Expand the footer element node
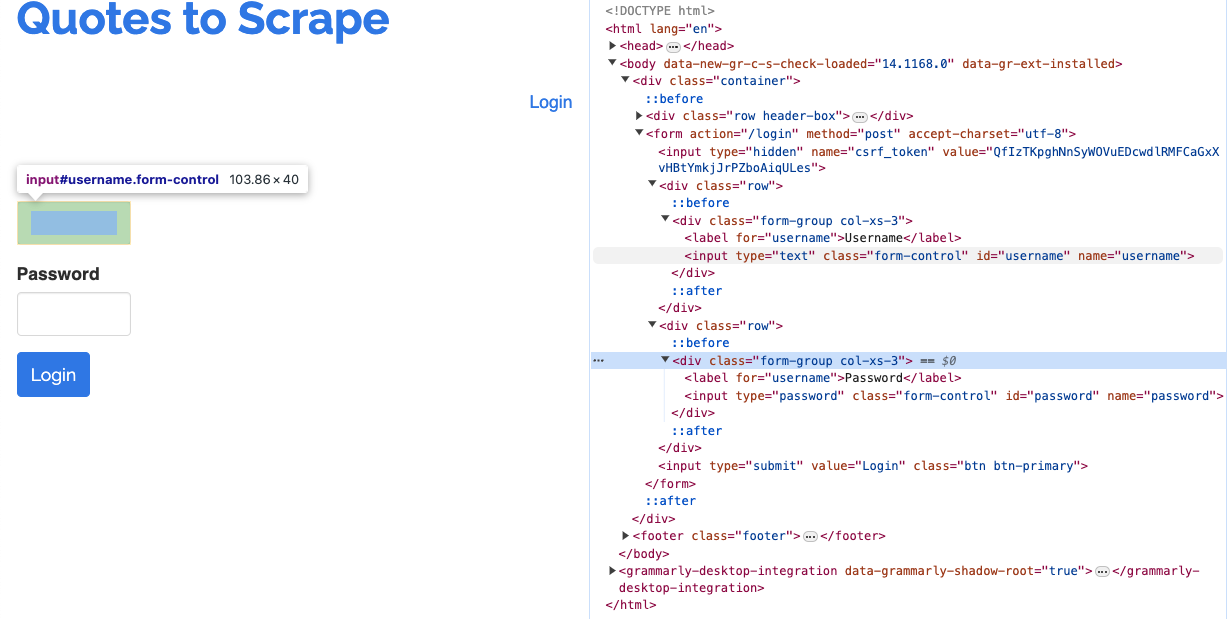1227x619 pixels. click(x=626, y=536)
